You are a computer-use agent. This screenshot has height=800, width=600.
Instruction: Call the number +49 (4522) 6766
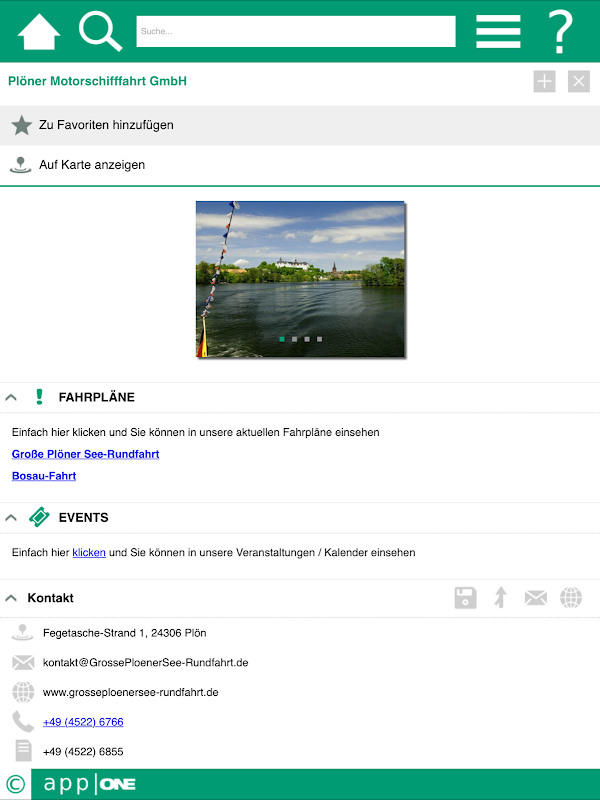[83, 722]
